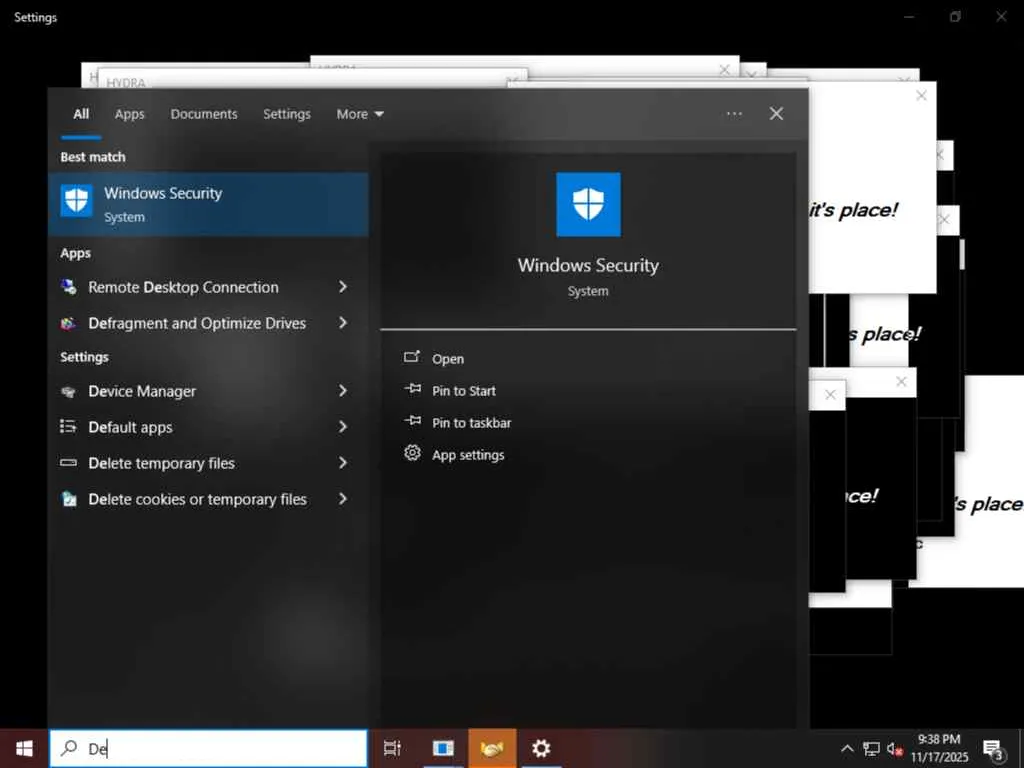Viewport: 1024px width, 768px height.
Task: Click the taskbar search input field
Action: [208, 748]
